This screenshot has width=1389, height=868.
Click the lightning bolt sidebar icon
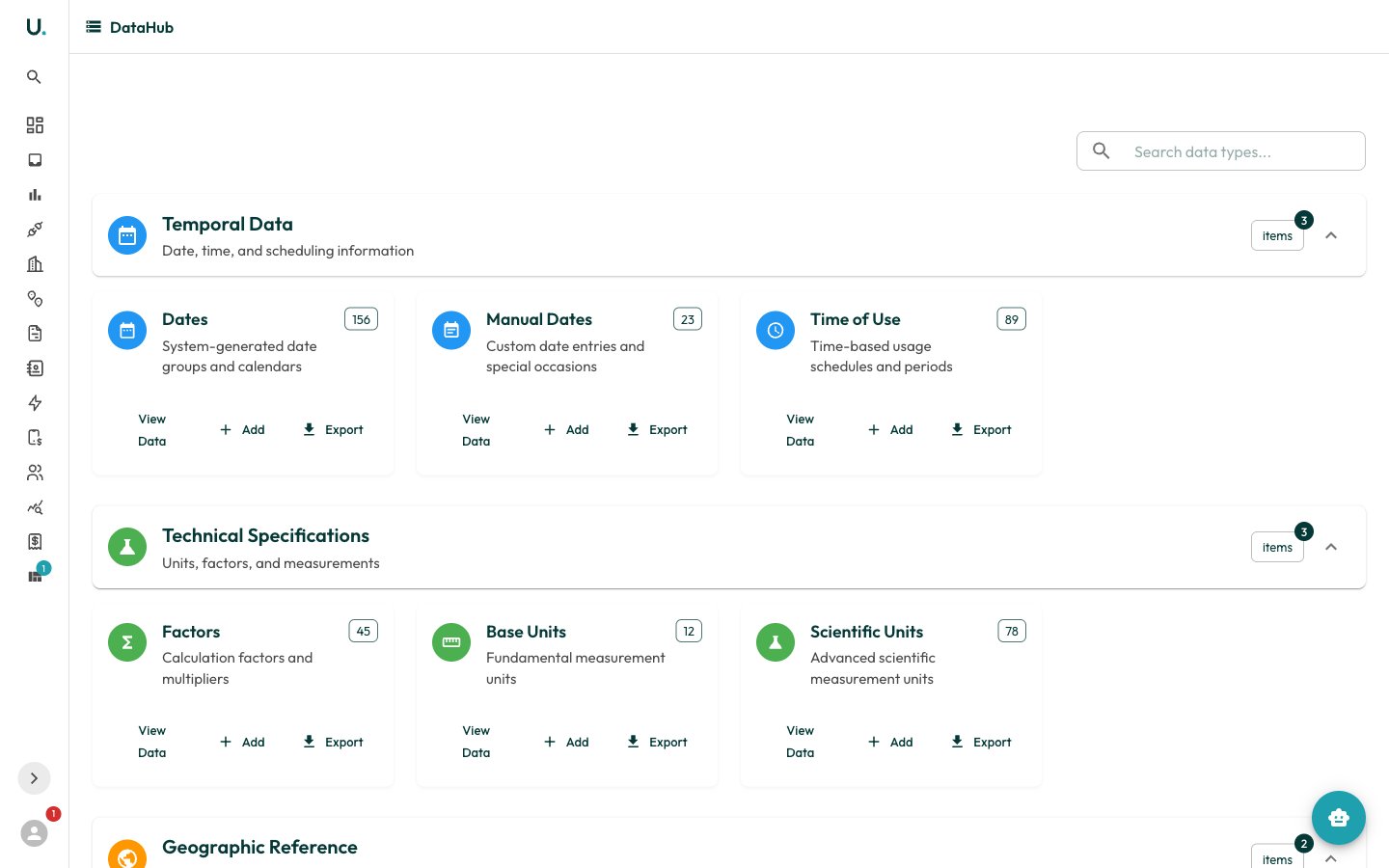(35, 403)
